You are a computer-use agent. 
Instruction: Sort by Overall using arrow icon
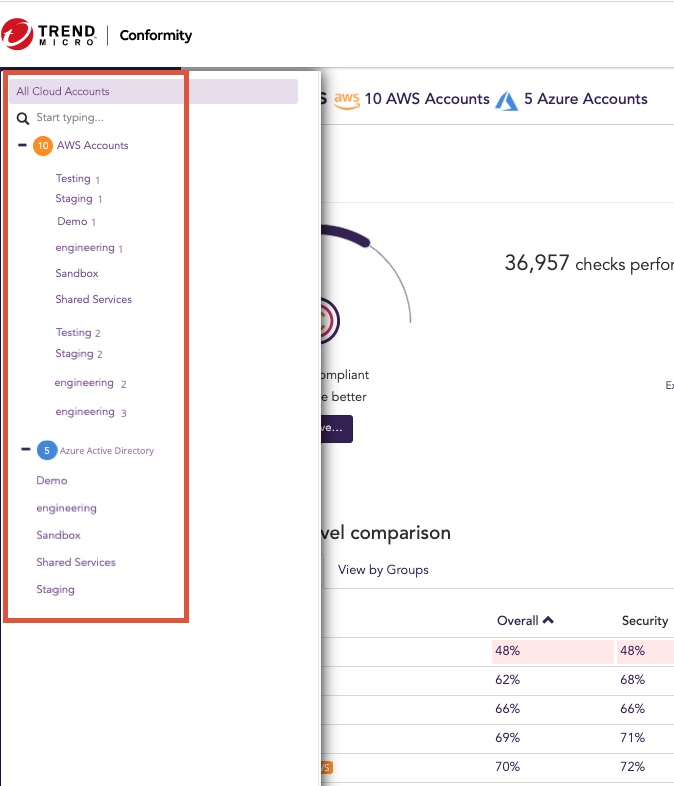click(548, 620)
